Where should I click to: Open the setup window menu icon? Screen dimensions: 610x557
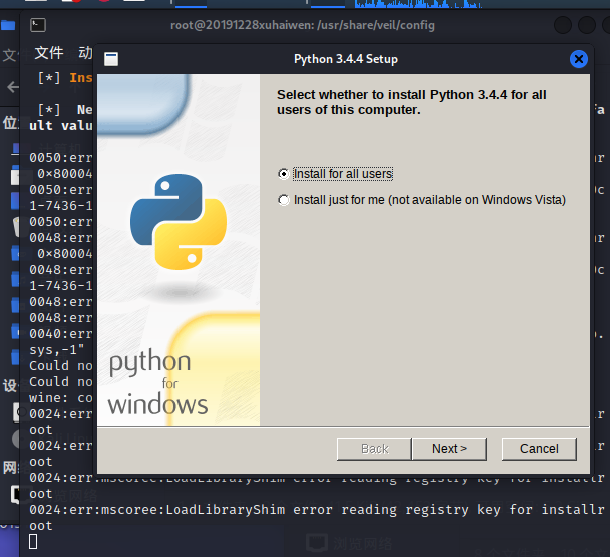coord(111,59)
